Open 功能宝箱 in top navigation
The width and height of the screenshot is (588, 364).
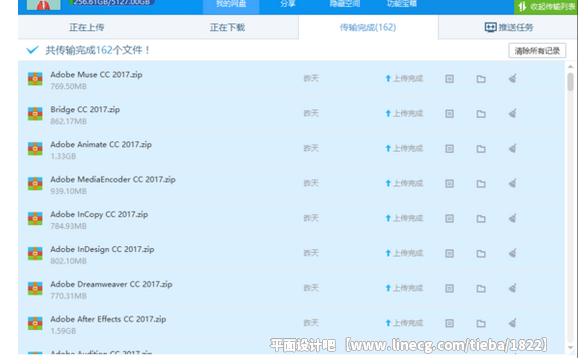(402, 4)
